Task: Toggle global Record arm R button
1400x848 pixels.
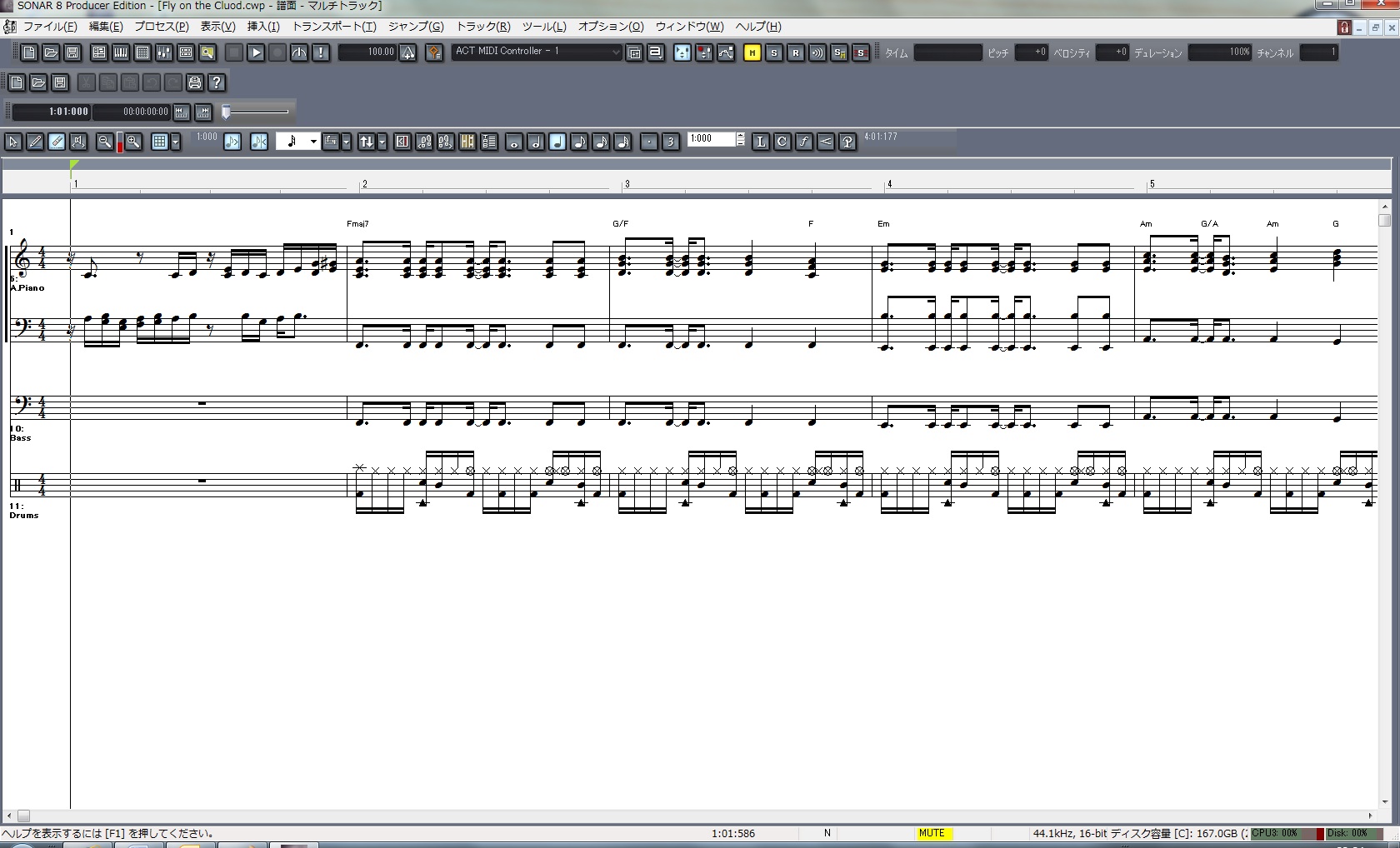Action: tap(796, 52)
